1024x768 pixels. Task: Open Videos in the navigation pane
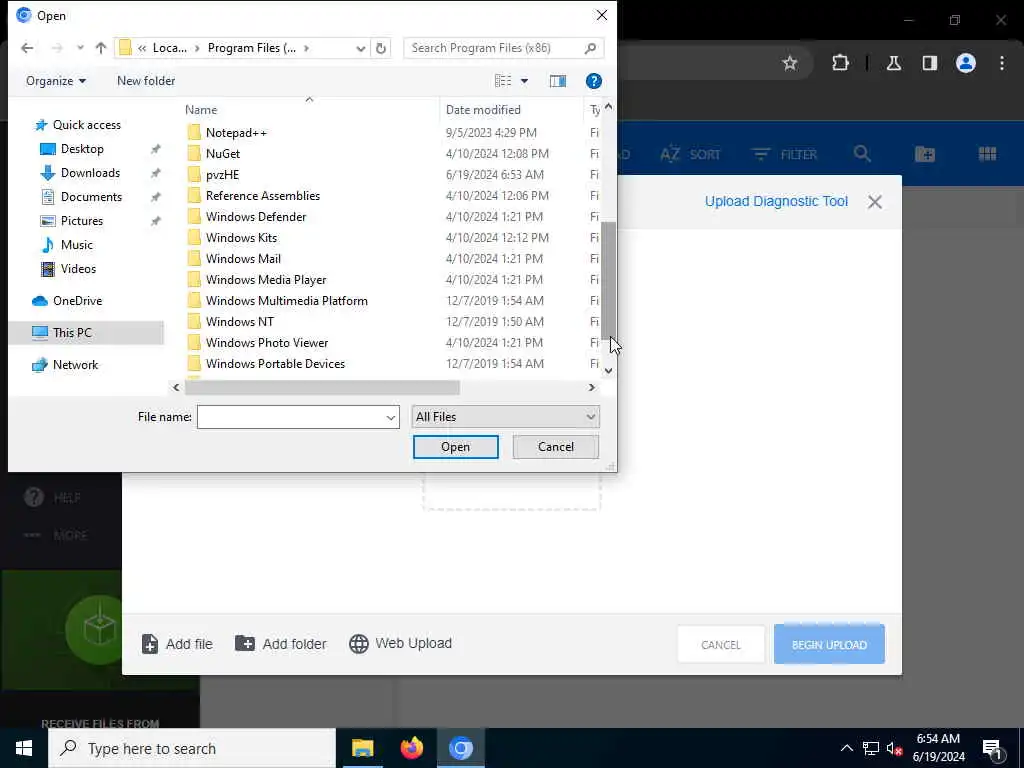78,269
